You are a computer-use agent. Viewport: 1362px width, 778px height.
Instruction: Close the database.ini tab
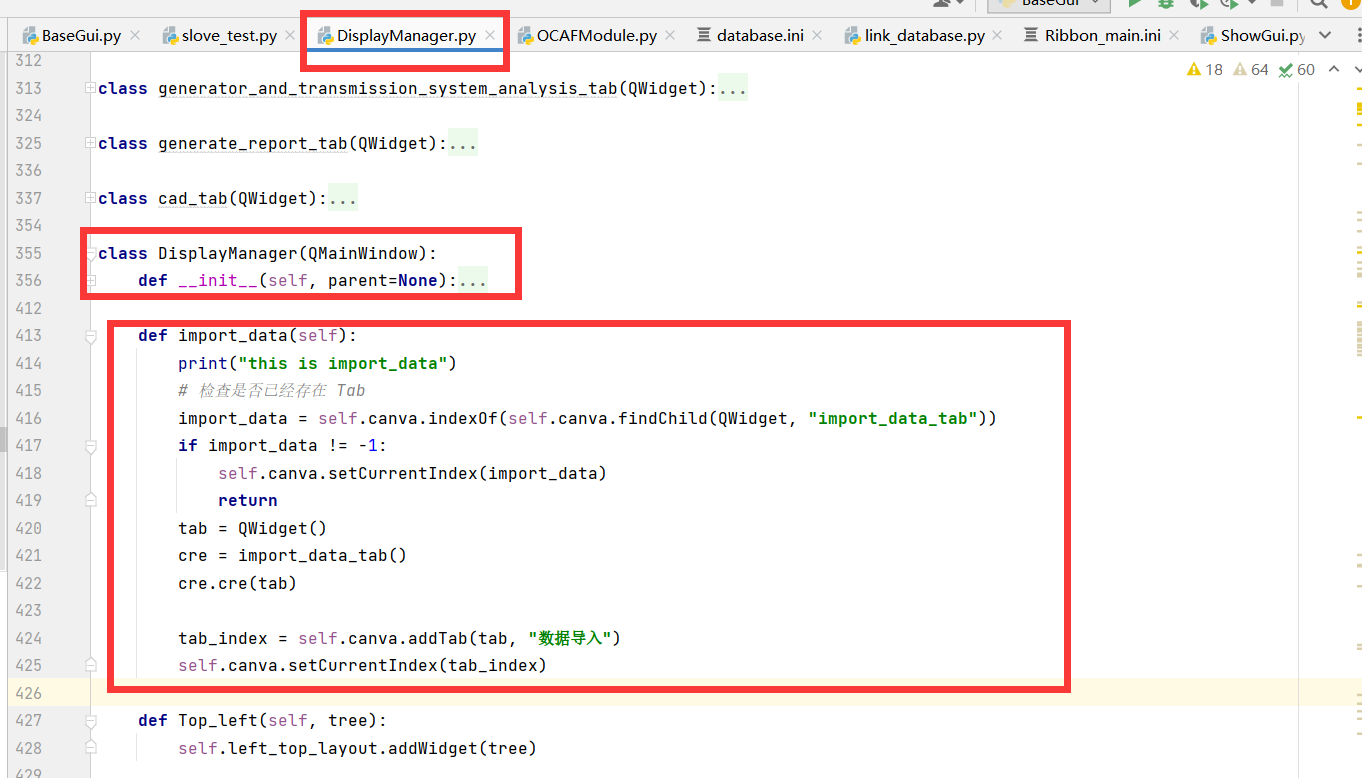point(817,35)
